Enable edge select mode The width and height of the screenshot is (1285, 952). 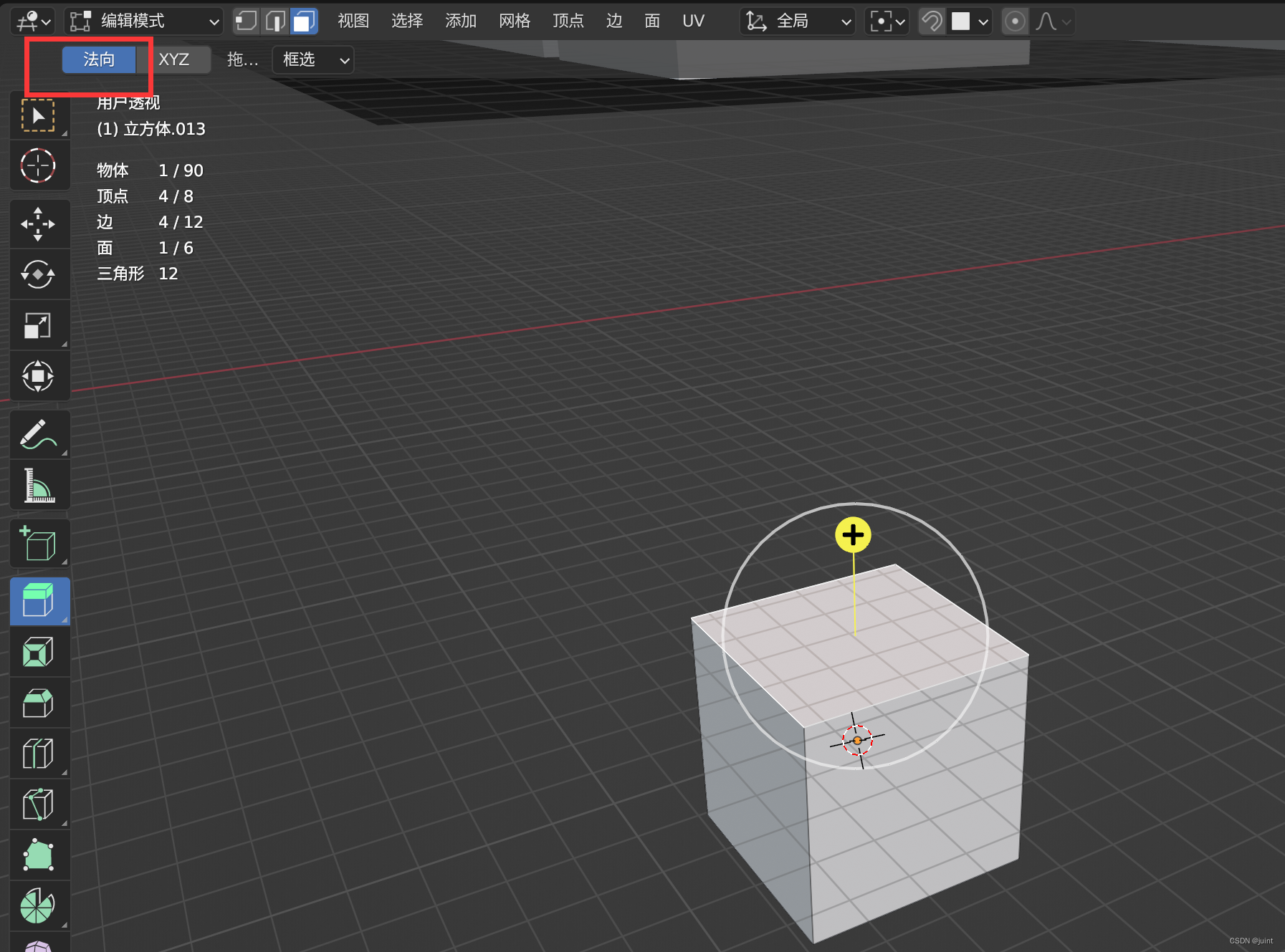[x=275, y=21]
